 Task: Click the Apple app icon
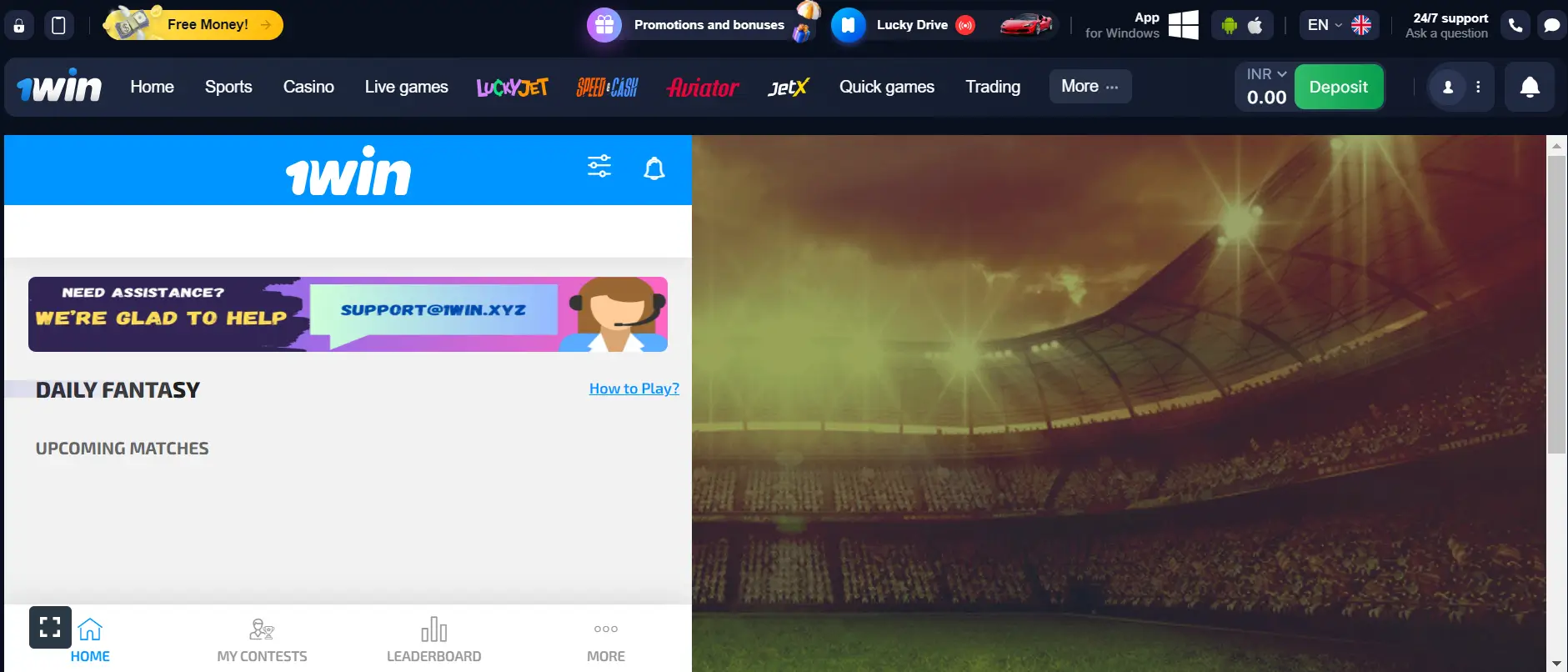(x=1255, y=26)
